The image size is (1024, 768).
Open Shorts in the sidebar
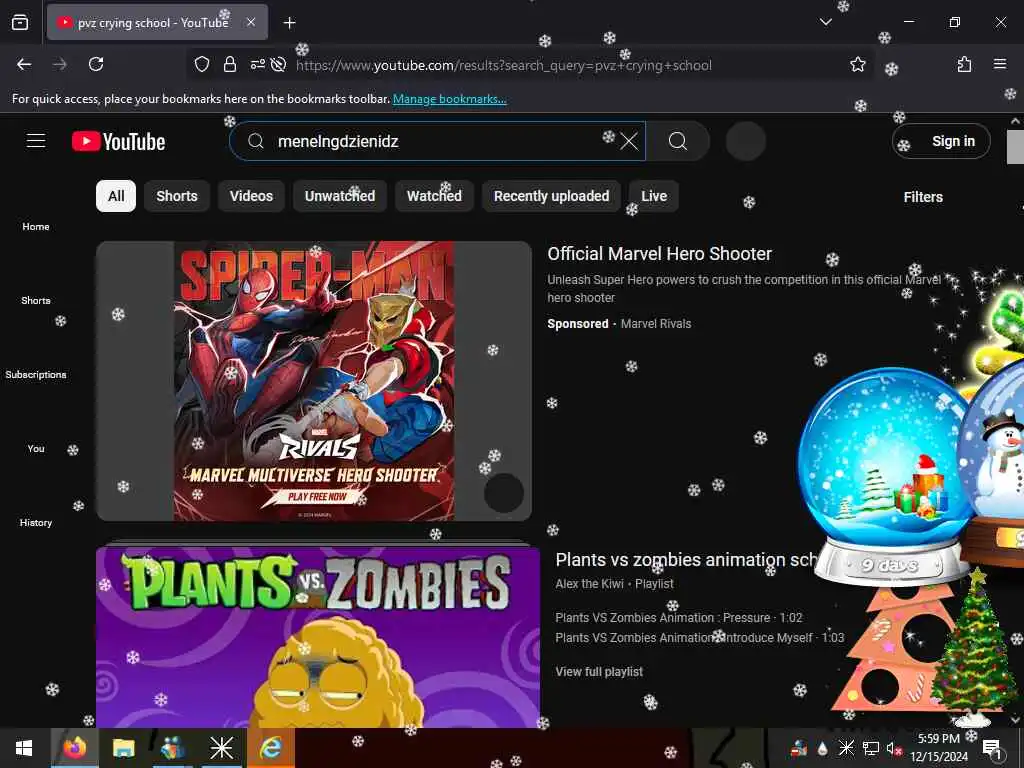(36, 300)
